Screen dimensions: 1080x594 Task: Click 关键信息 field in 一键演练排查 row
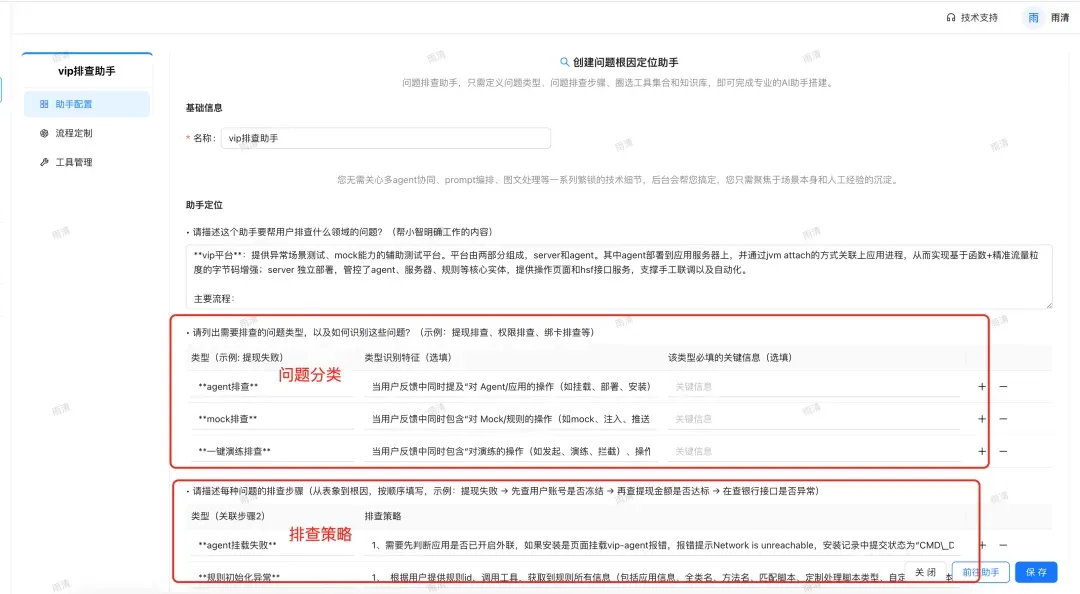[814, 451]
